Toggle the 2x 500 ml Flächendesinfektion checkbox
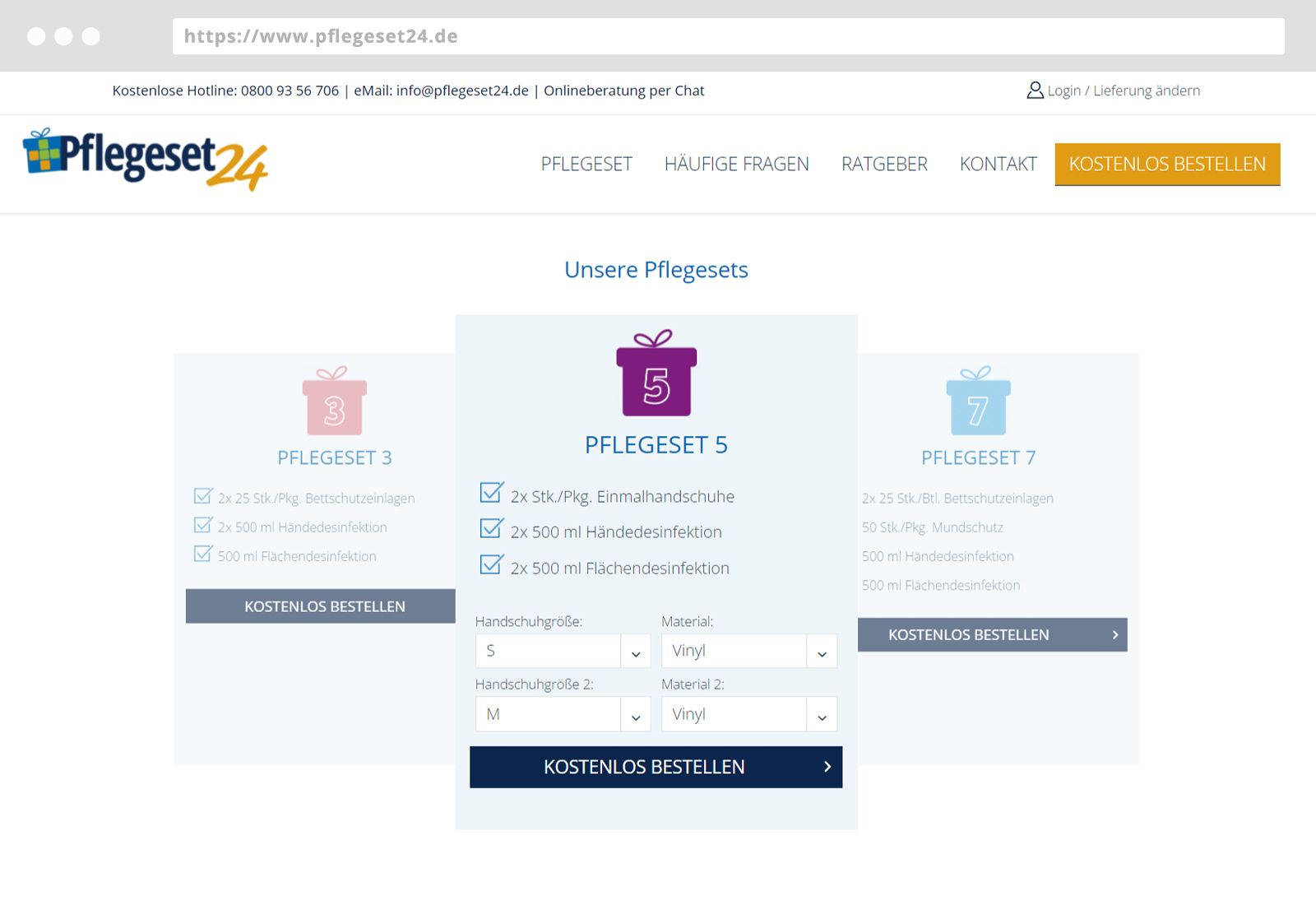 click(x=491, y=565)
